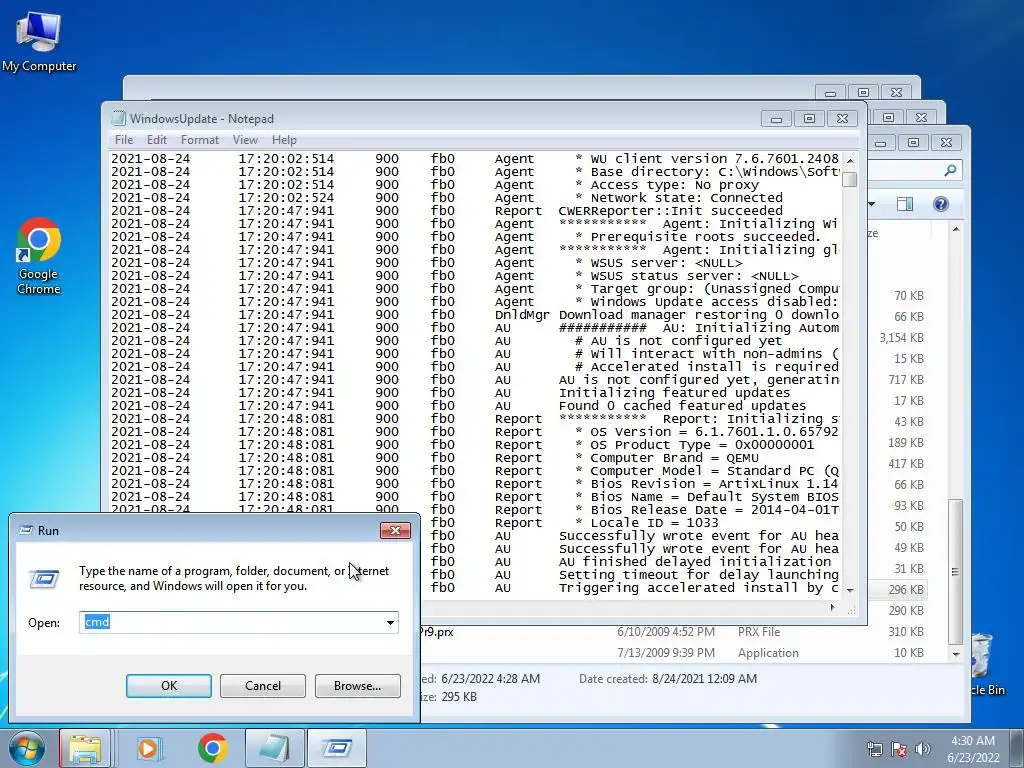
Task: Open Explorer help question mark icon
Action: pyautogui.click(x=940, y=204)
